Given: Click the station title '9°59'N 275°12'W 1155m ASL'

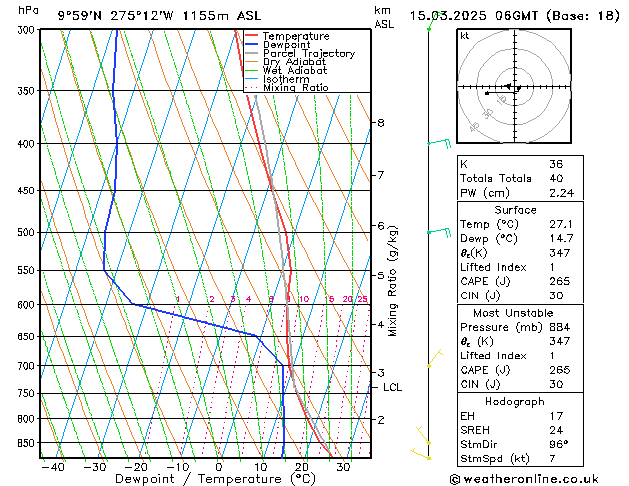Looking at the screenshot, I should (x=159, y=16).
